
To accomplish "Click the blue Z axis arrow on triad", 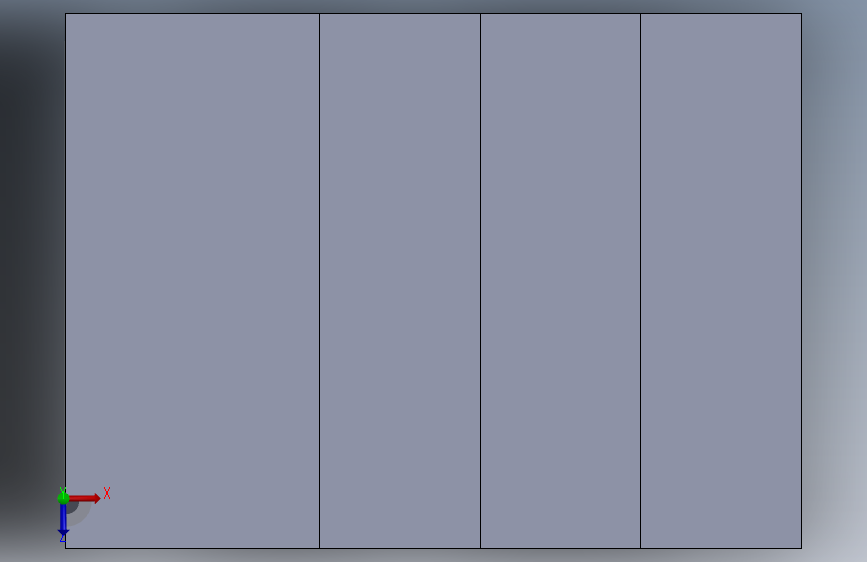I will click(x=63, y=520).
